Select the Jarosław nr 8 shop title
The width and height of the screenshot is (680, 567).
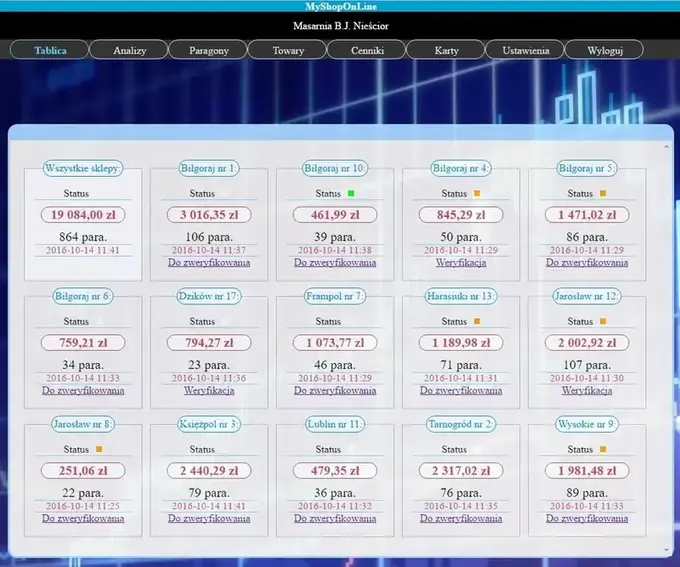point(83,424)
